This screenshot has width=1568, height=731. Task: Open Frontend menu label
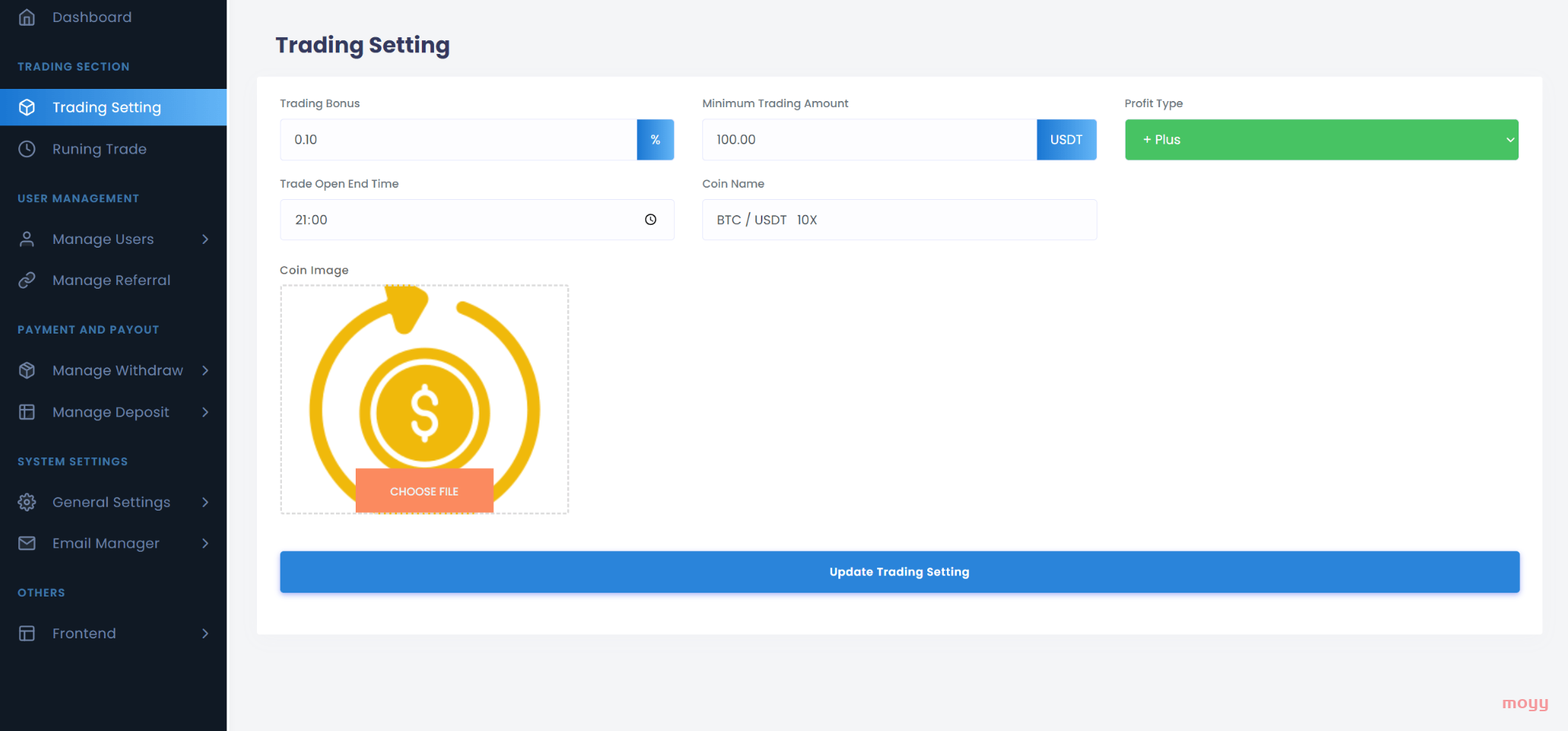point(84,633)
